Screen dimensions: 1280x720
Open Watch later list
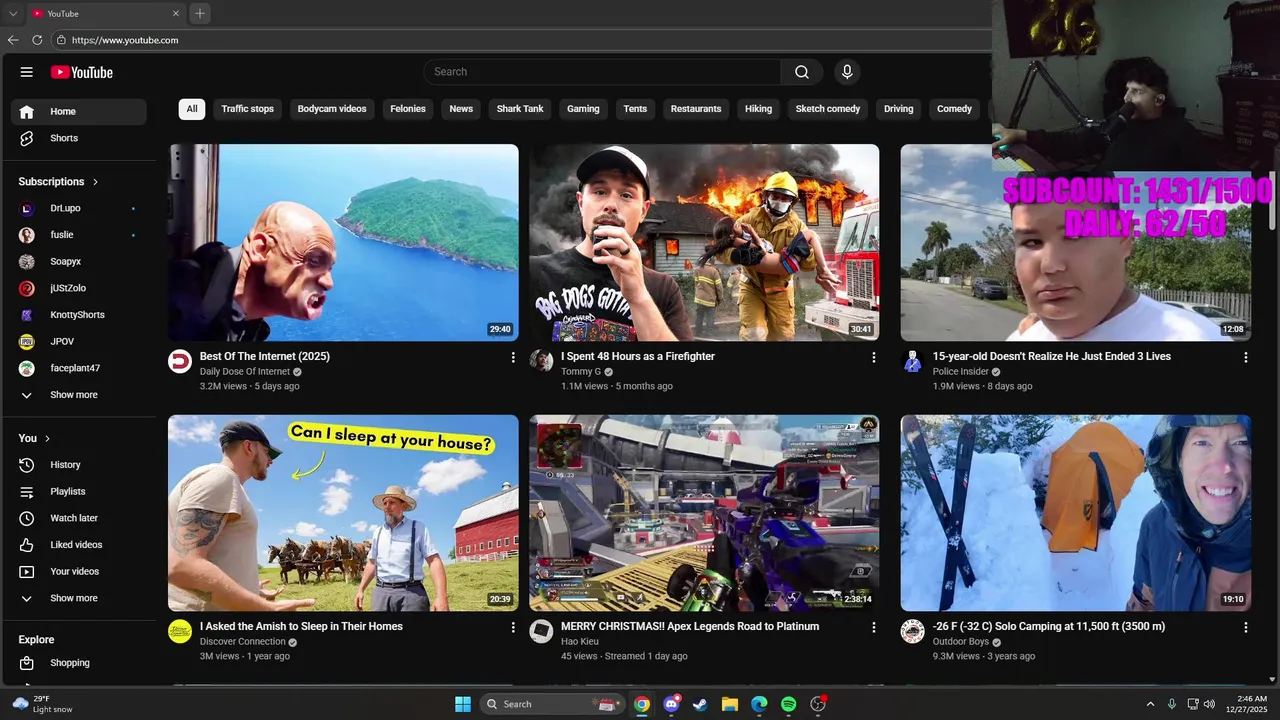[x=78, y=518]
